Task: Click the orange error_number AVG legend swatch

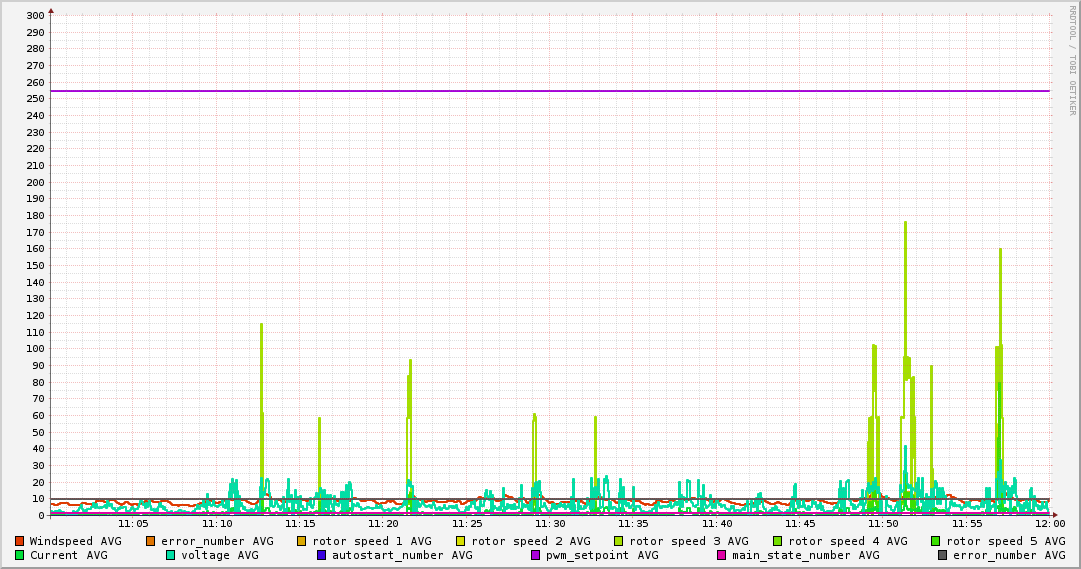Action: click(151, 541)
